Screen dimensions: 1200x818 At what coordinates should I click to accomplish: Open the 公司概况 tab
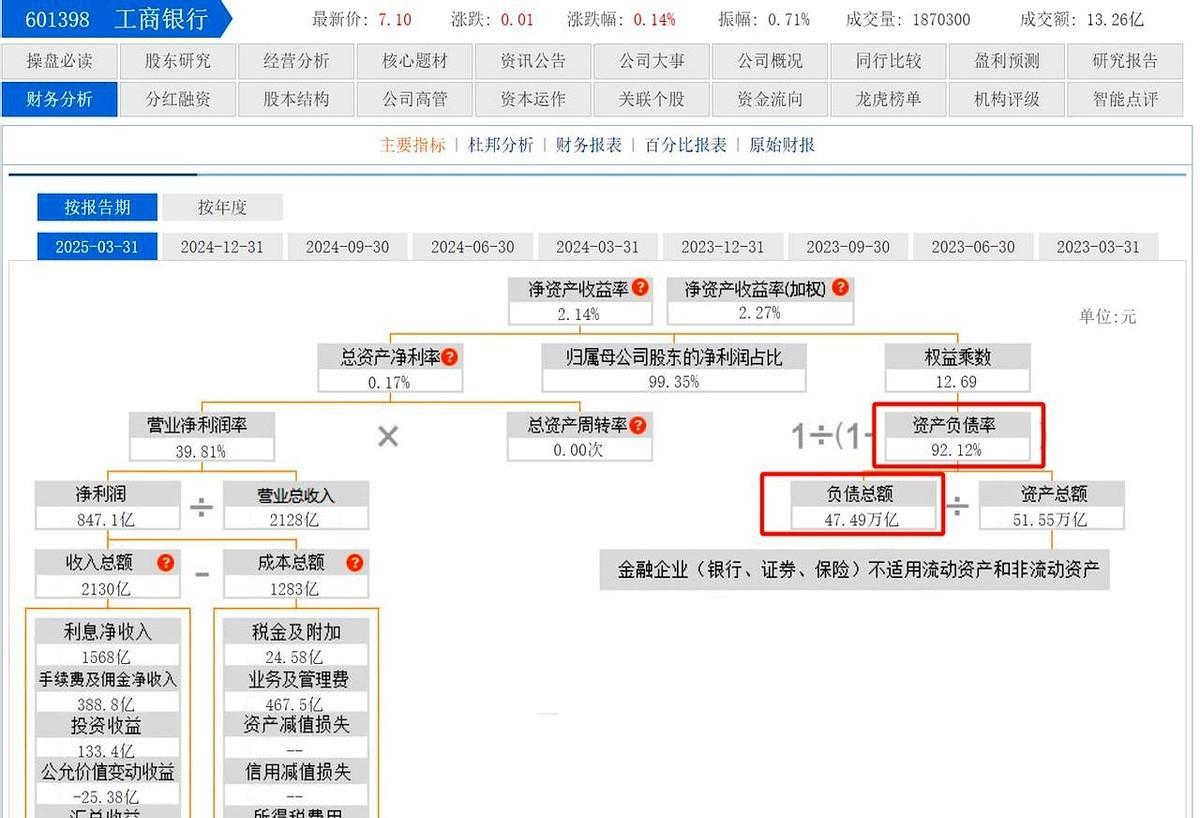coord(770,62)
